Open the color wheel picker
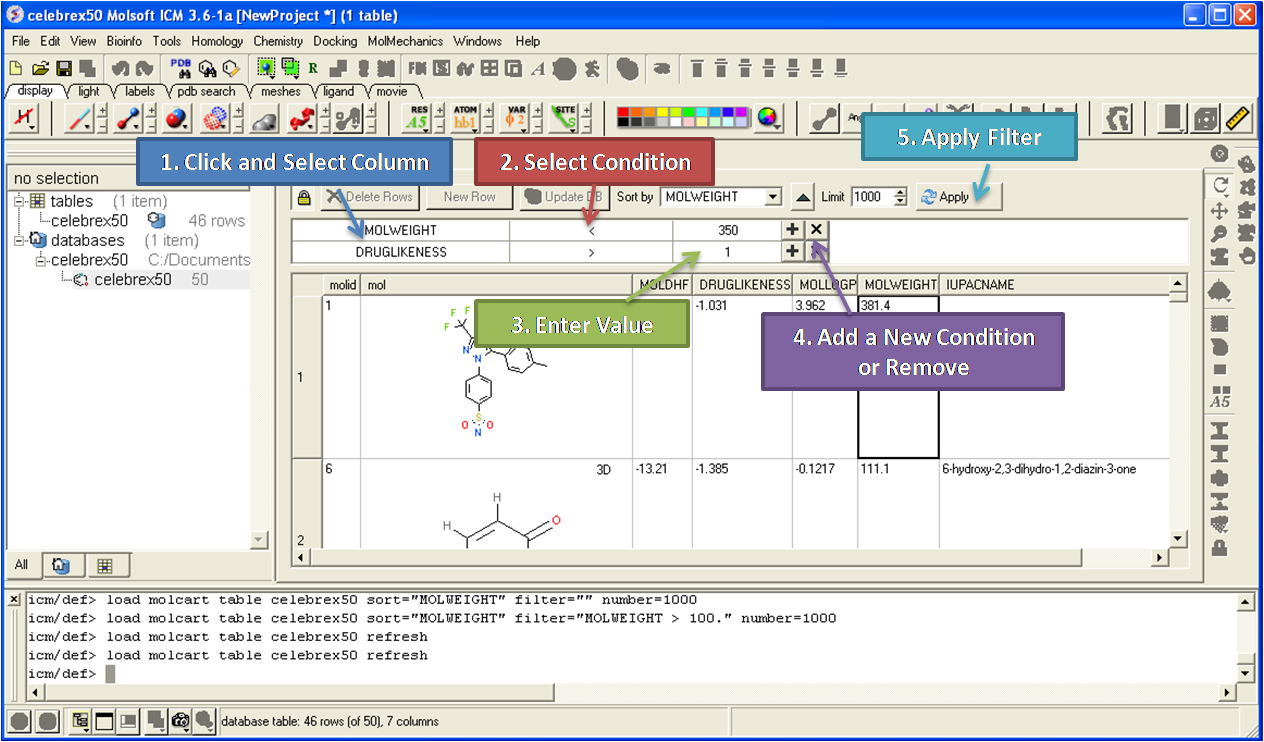 click(768, 118)
